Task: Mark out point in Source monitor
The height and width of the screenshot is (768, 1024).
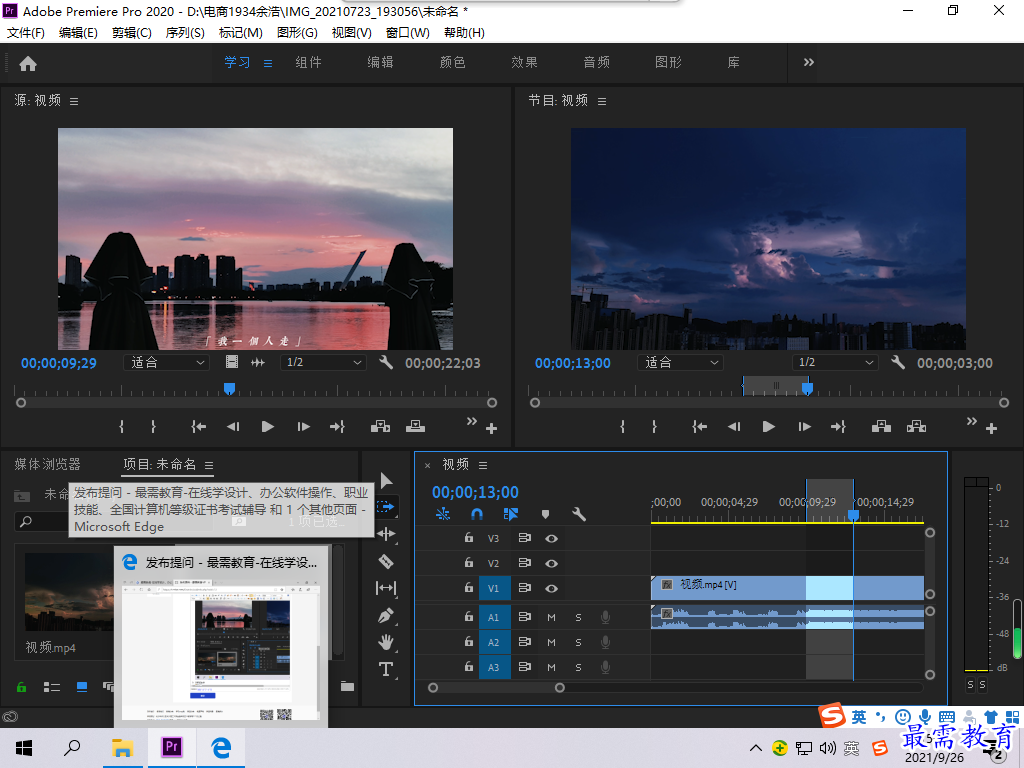Action: click(153, 427)
